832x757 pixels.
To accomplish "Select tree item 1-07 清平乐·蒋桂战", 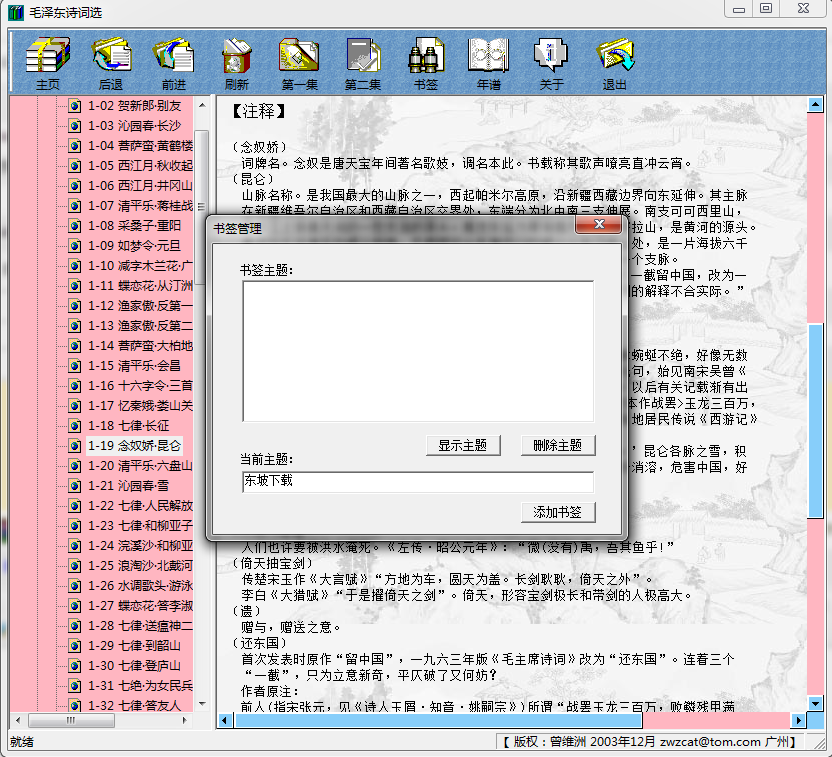I will coord(140,206).
